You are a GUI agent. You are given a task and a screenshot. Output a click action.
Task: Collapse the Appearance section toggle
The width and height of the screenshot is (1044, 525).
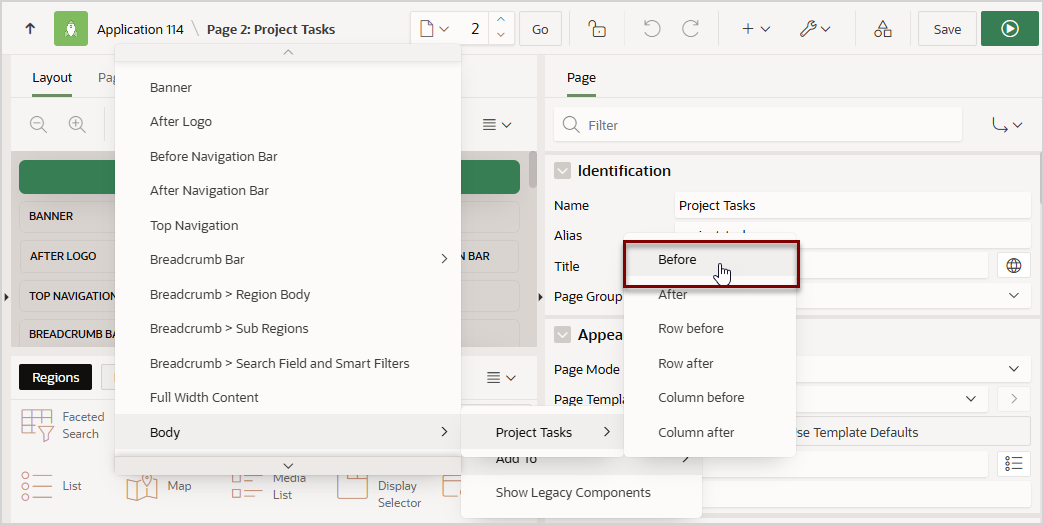563,335
